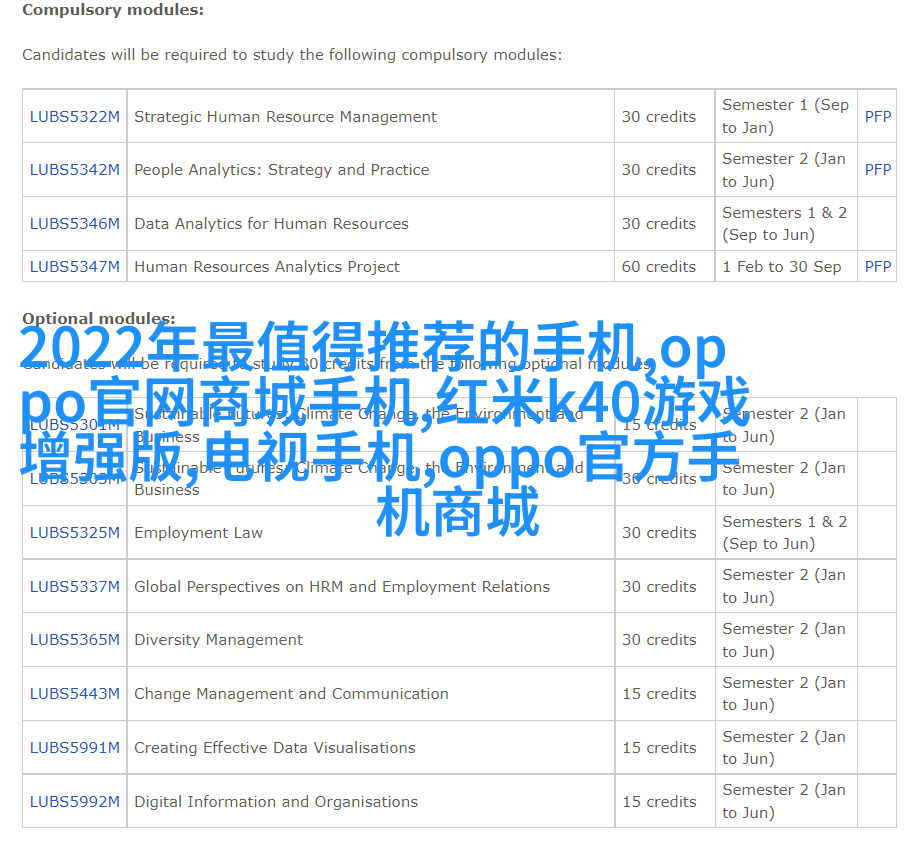
Task: Click 'Change Management and Communication' title
Action: coord(292,694)
